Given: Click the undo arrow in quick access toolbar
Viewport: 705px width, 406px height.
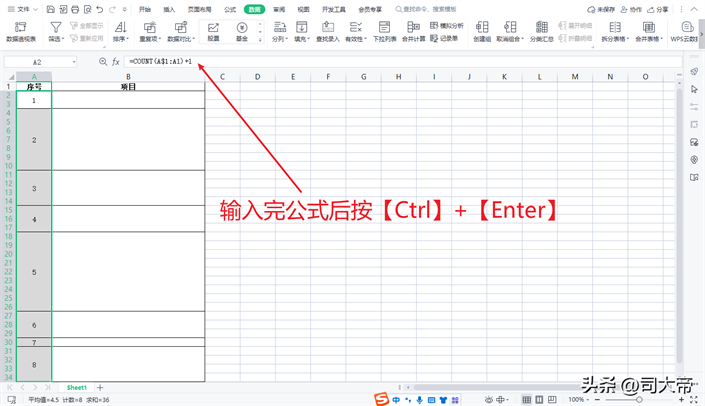Looking at the screenshot, I should pyautogui.click(x=98, y=9).
